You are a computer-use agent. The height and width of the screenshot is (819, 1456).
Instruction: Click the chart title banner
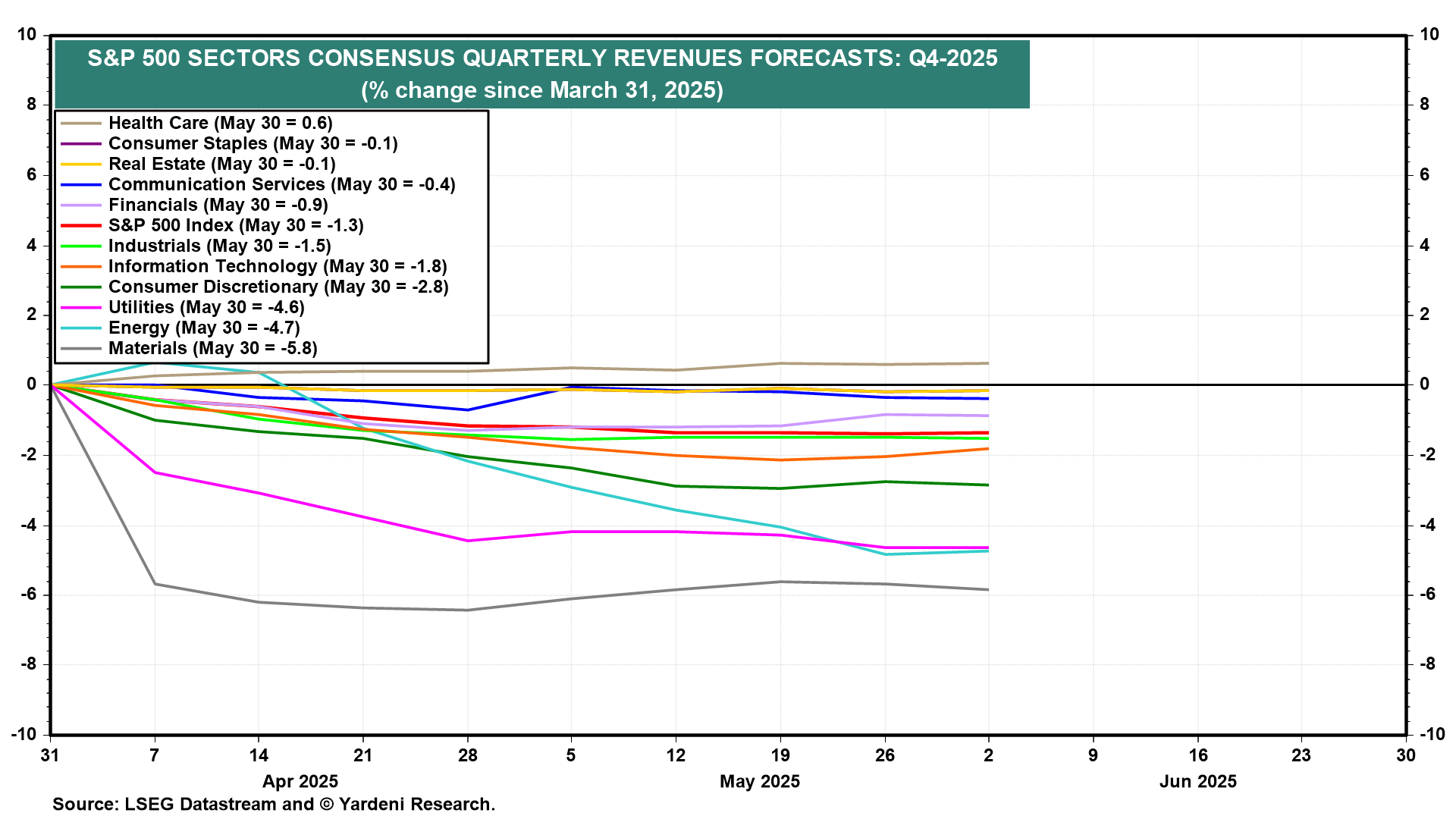click(x=541, y=74)
